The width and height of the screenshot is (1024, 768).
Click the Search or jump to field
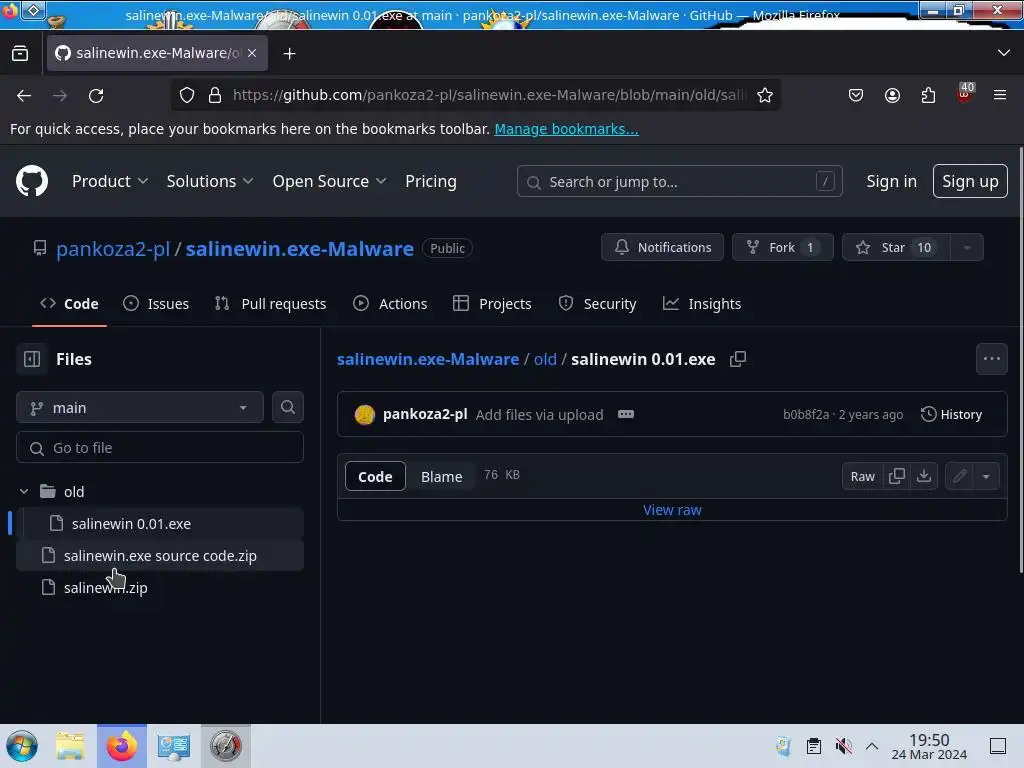point(679,181)
